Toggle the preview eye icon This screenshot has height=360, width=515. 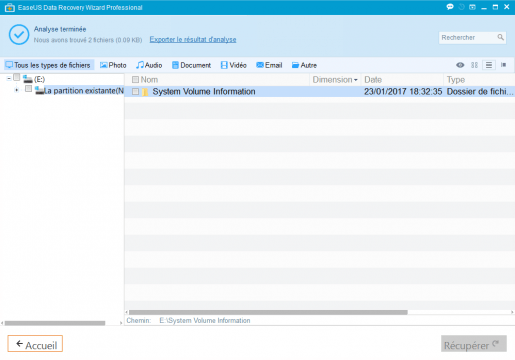460,65
